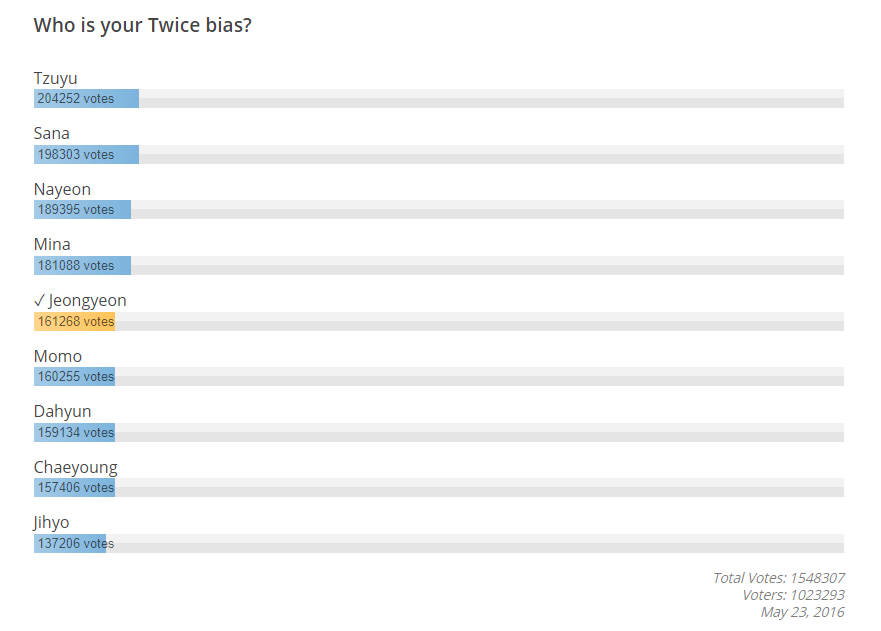Select the Jeongyeon voted option
881x631 pixels.
point(87,301)
